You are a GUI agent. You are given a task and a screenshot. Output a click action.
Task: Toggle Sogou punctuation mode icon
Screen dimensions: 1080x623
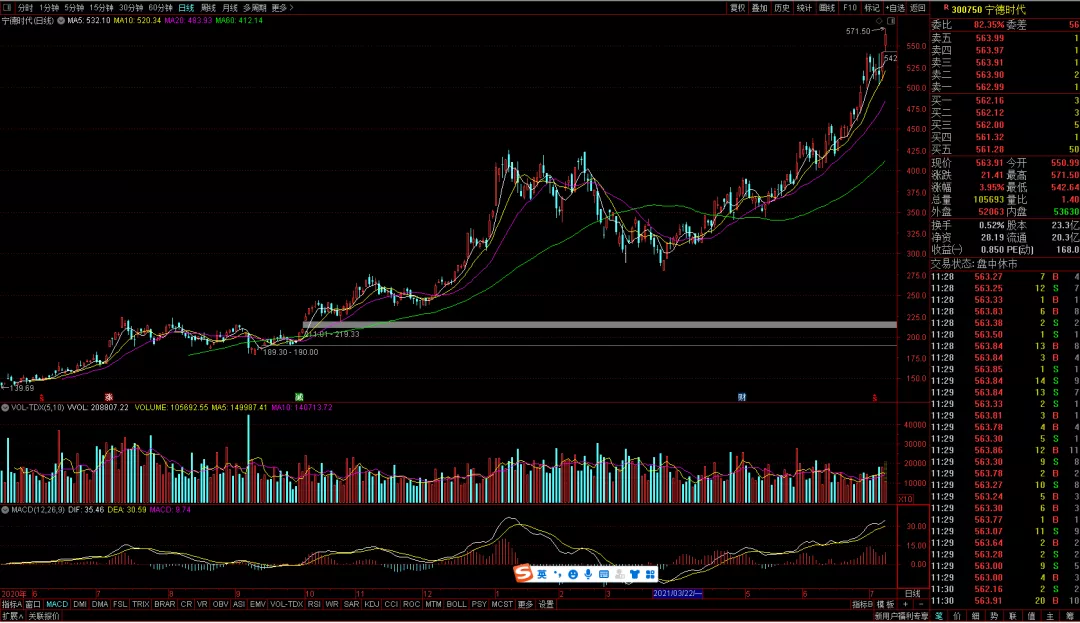pyautogui.click(x=557, y=574)
